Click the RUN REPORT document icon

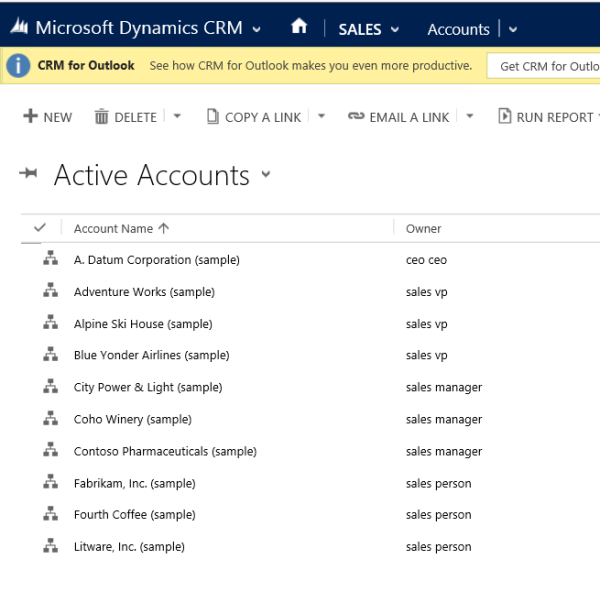[x=504, y=116]
